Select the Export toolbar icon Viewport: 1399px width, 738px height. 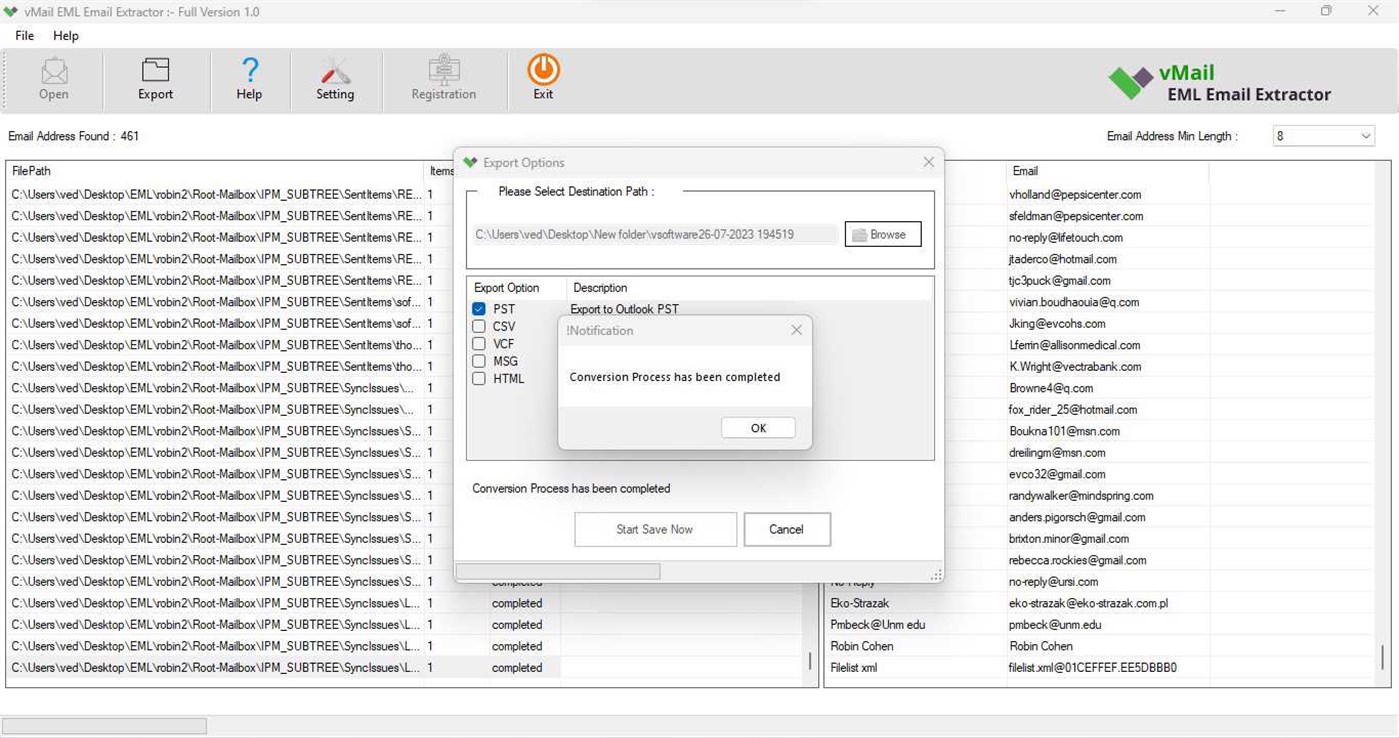[x=154, y=77]
